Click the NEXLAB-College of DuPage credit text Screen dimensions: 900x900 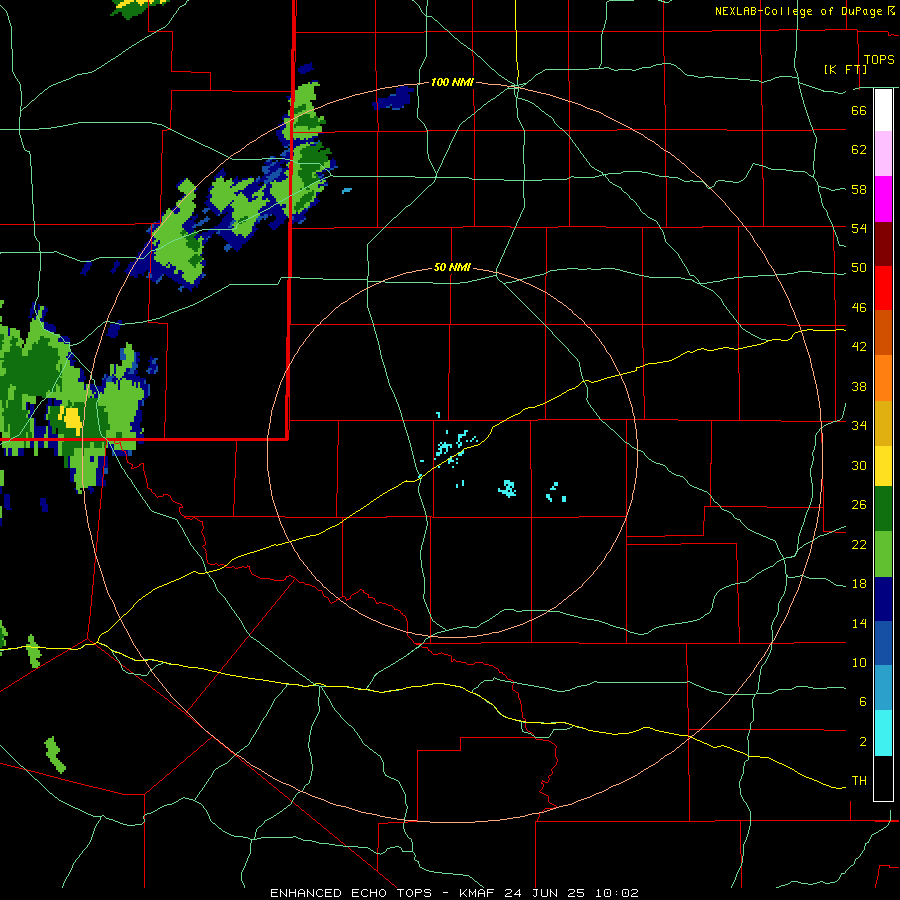pyautogui.click(x=799, y=11)
